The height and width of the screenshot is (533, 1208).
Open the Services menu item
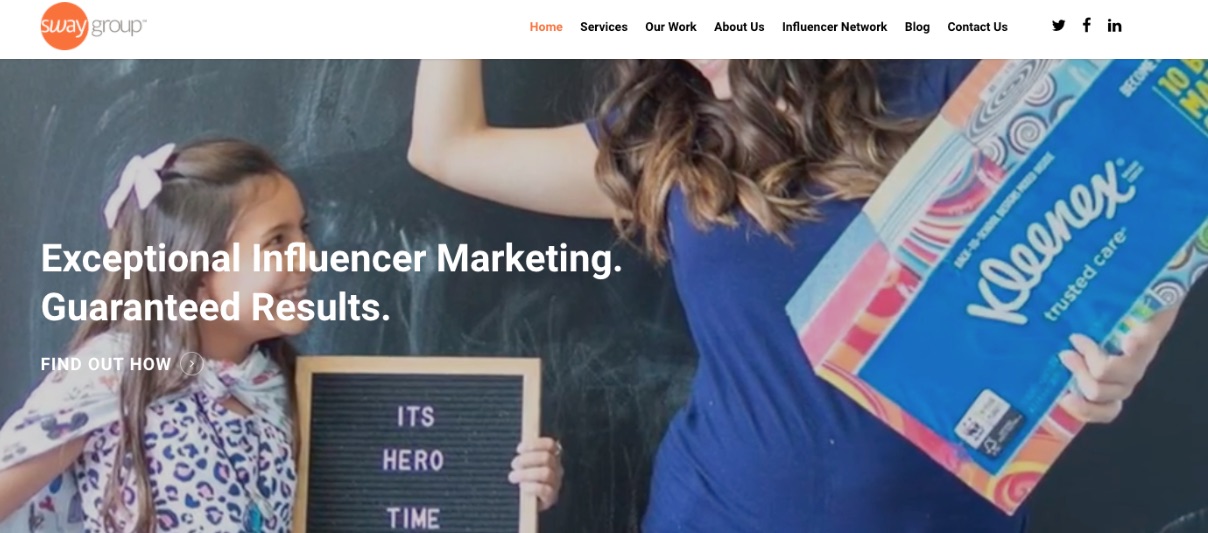[604, 27]
